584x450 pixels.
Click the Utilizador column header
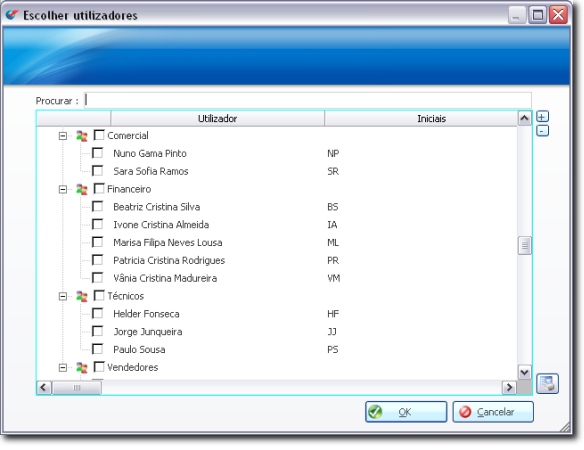pyautogui.click(x=218, y=118)
